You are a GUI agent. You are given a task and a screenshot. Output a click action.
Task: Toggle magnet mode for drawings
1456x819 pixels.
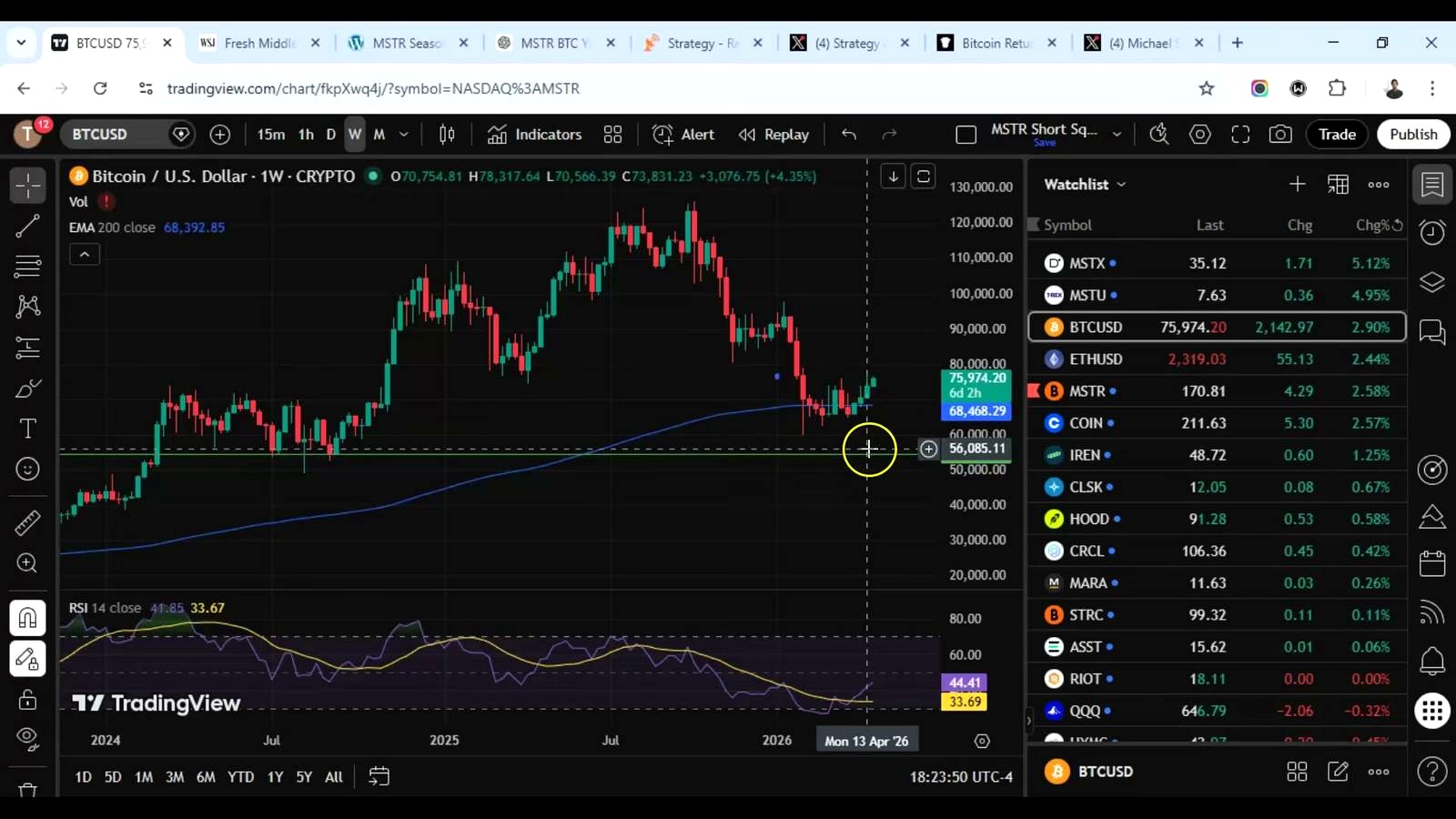[x=27, y=618]
